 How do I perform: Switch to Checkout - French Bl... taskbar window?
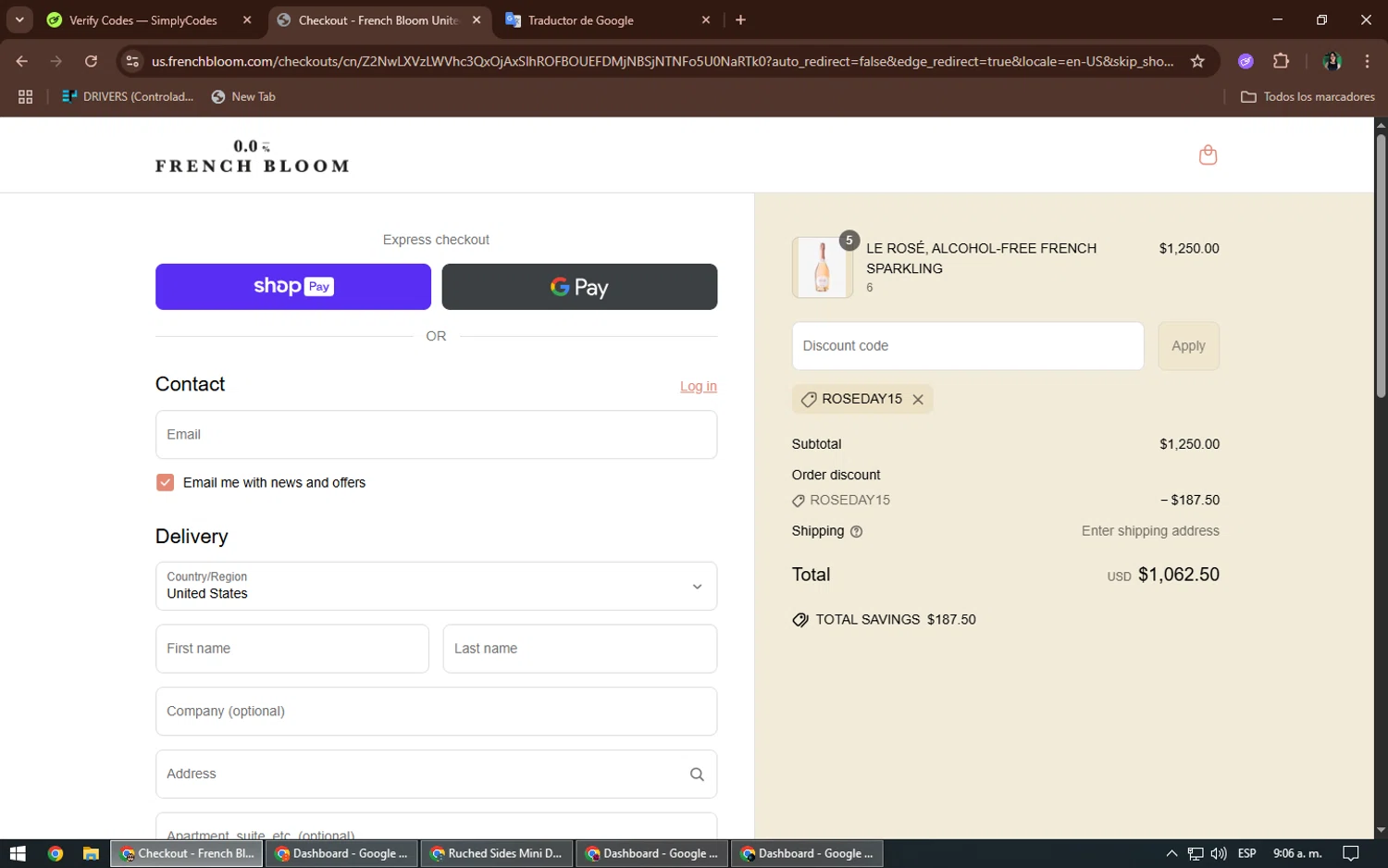tap(187, 853)
